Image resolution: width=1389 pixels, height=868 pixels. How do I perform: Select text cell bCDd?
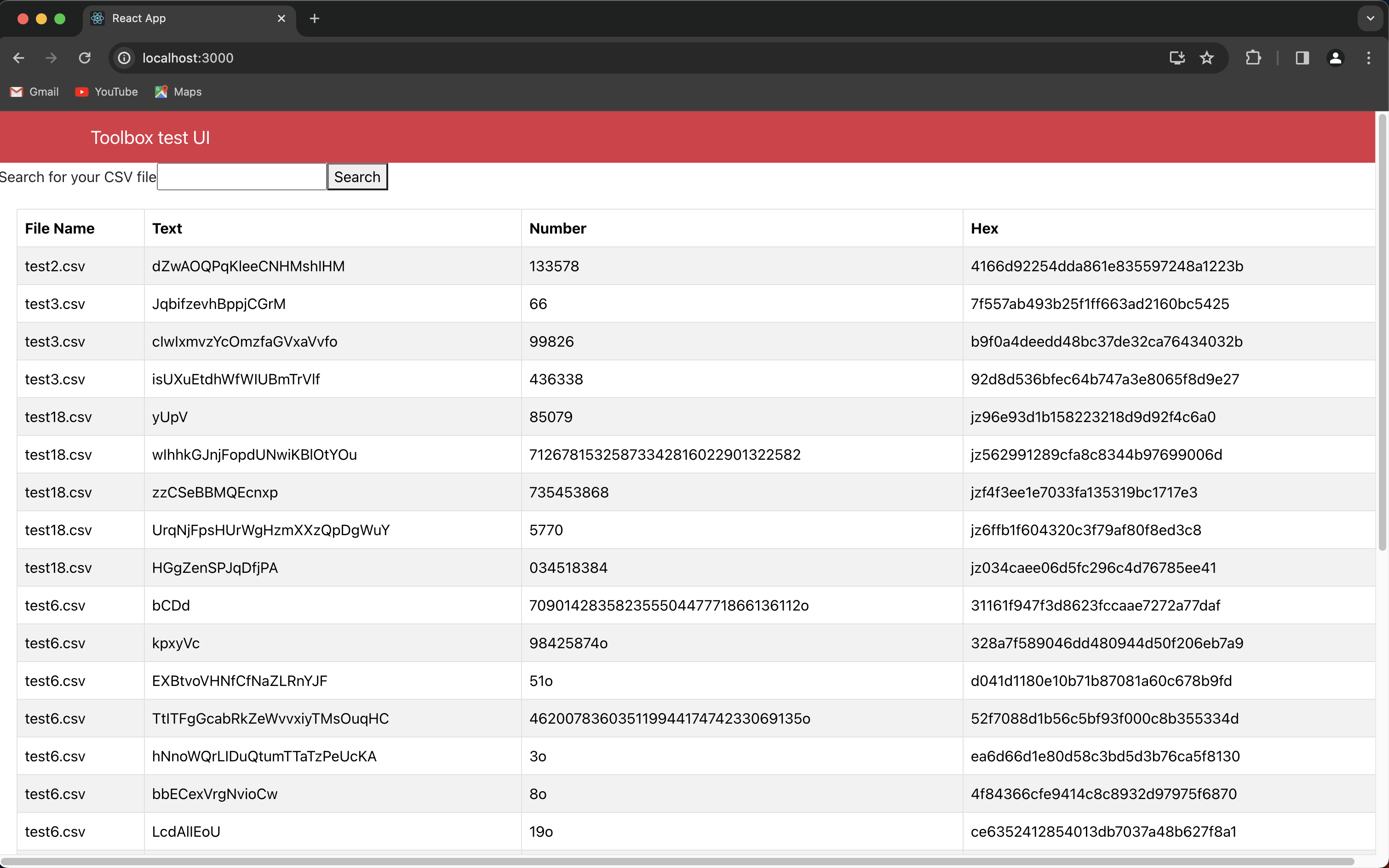[333, 605]
